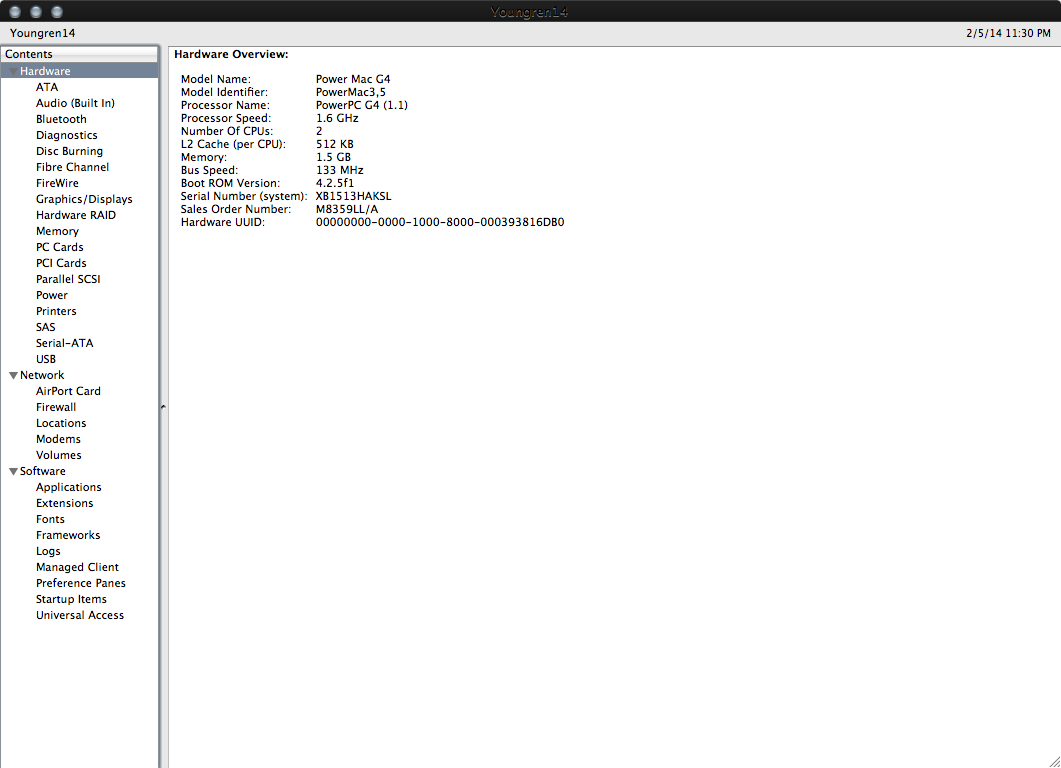Select the Network category row
Image resolution: width=1061 pixels, height=768 pixels.
80,375
